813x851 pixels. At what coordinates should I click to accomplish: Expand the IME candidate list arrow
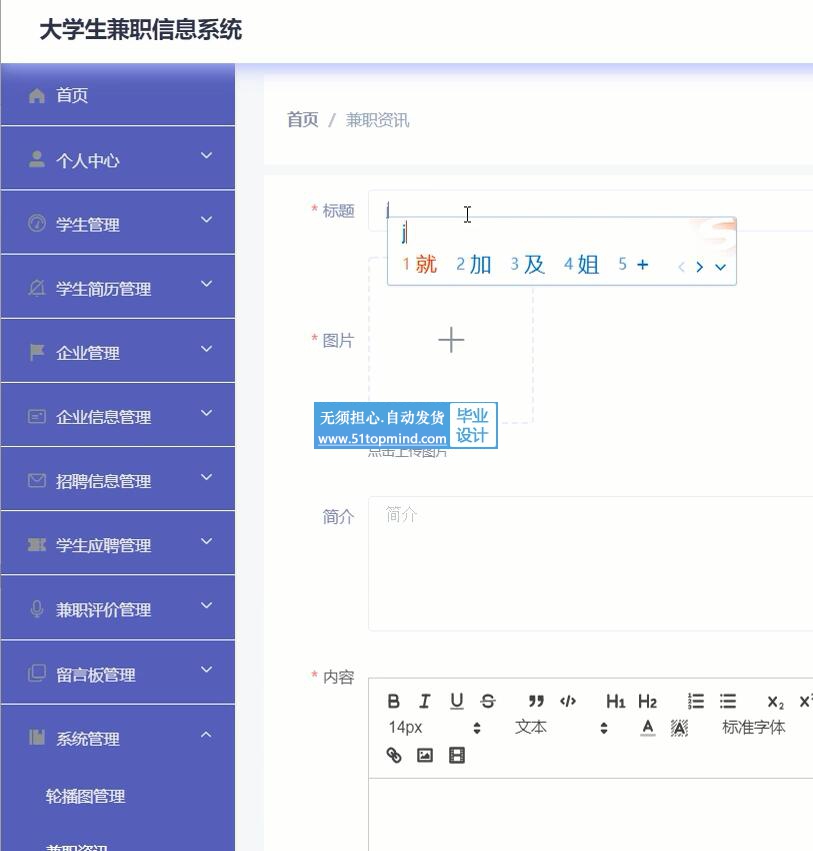pos(720,266)
